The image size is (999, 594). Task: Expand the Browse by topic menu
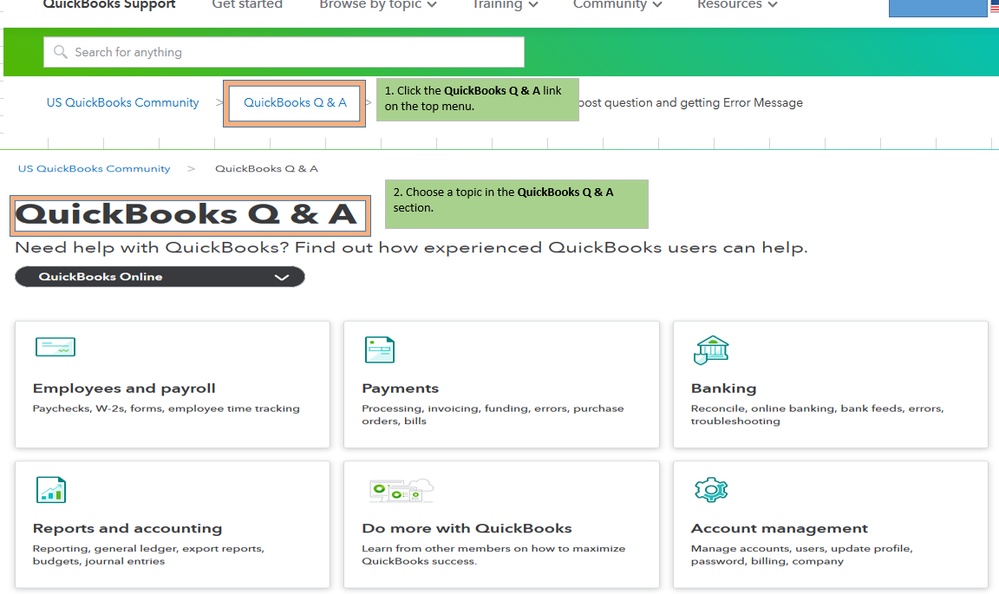(x=378, y=4)
